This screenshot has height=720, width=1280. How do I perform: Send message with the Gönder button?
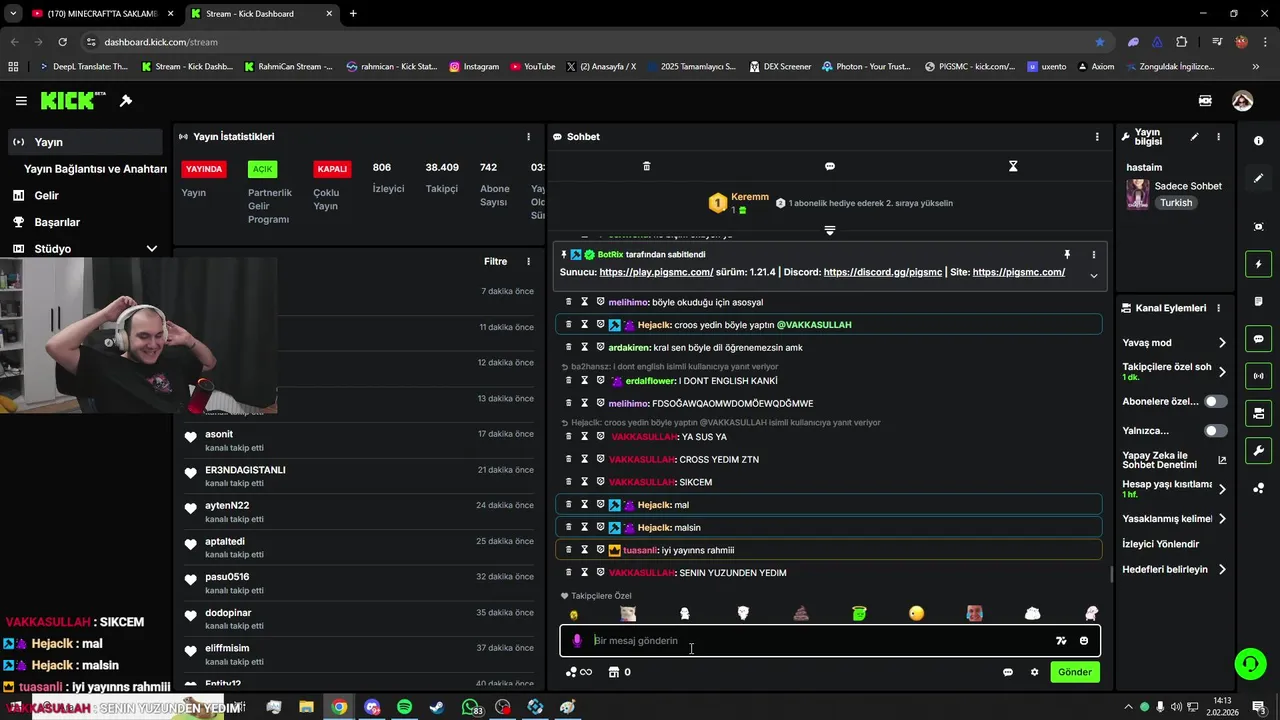point(1075,672)
